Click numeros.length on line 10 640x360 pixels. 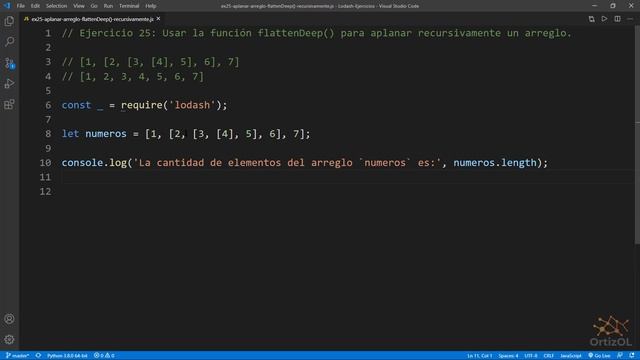click(495, 162)
